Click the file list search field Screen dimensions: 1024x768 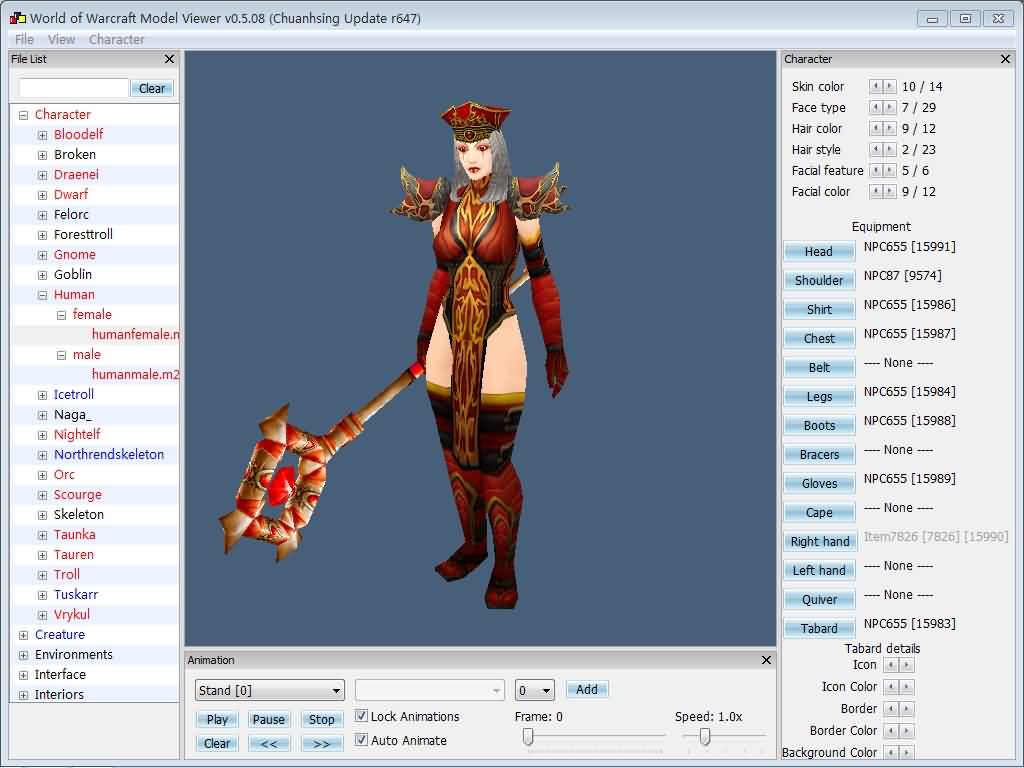coord(74,88)
